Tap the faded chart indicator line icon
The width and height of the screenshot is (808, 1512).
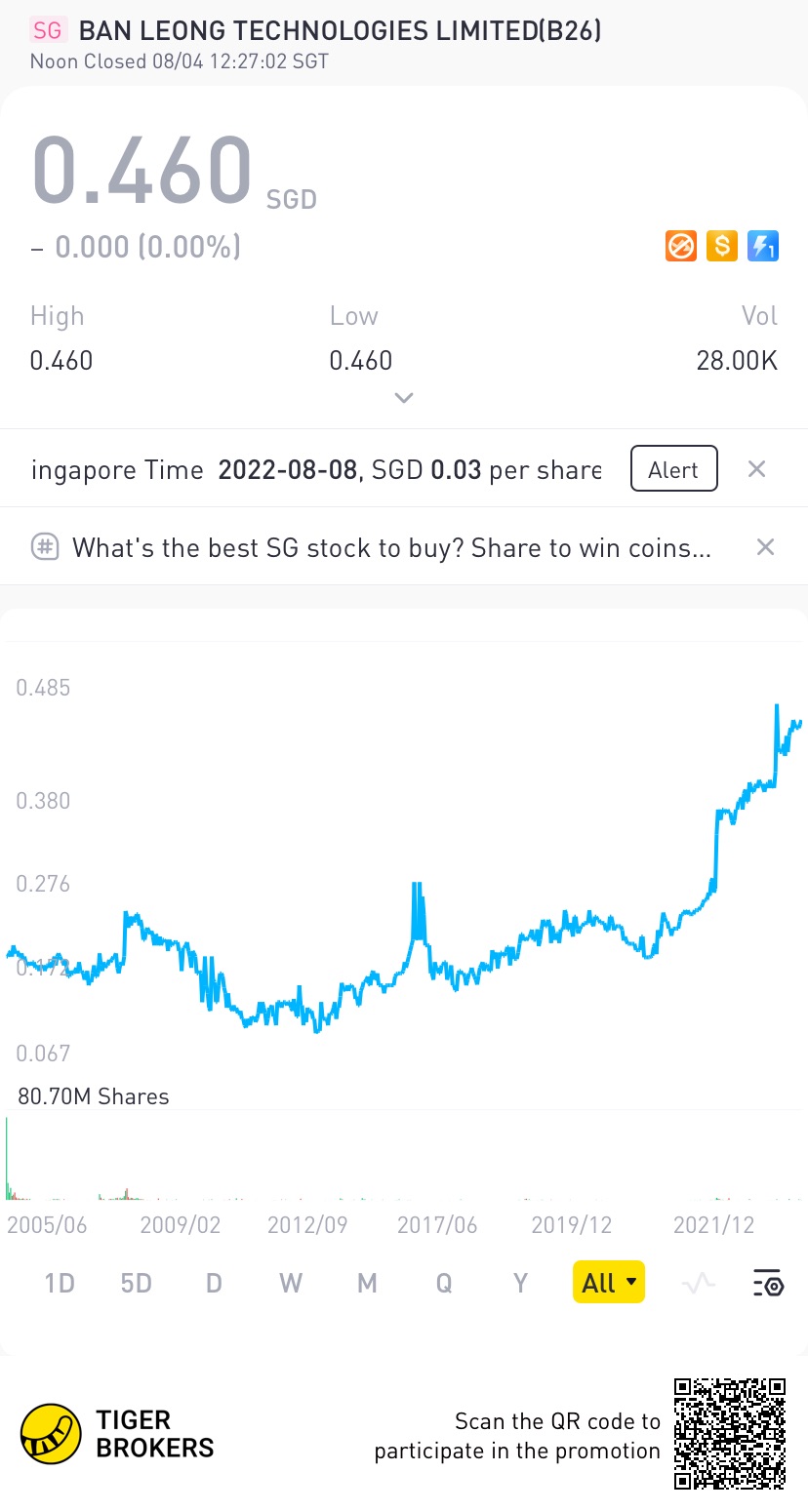[698, 1283]
